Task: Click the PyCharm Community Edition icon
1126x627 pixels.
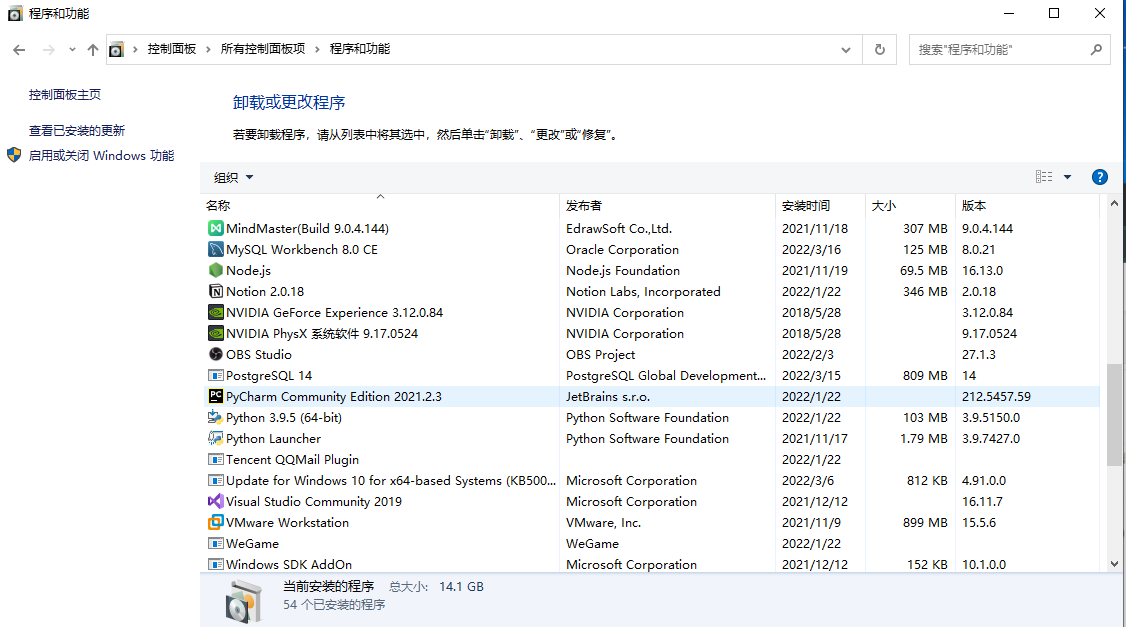Action: click(215, 396)
